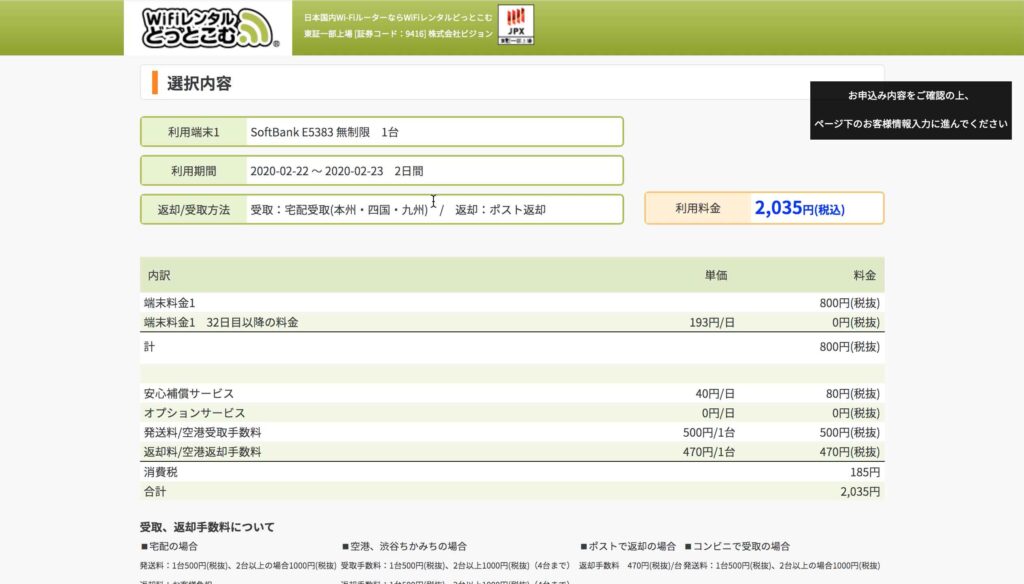1024x584 pixels.
Task: Click the JPX stock exchange badge
Action: (x=516, y=25)
